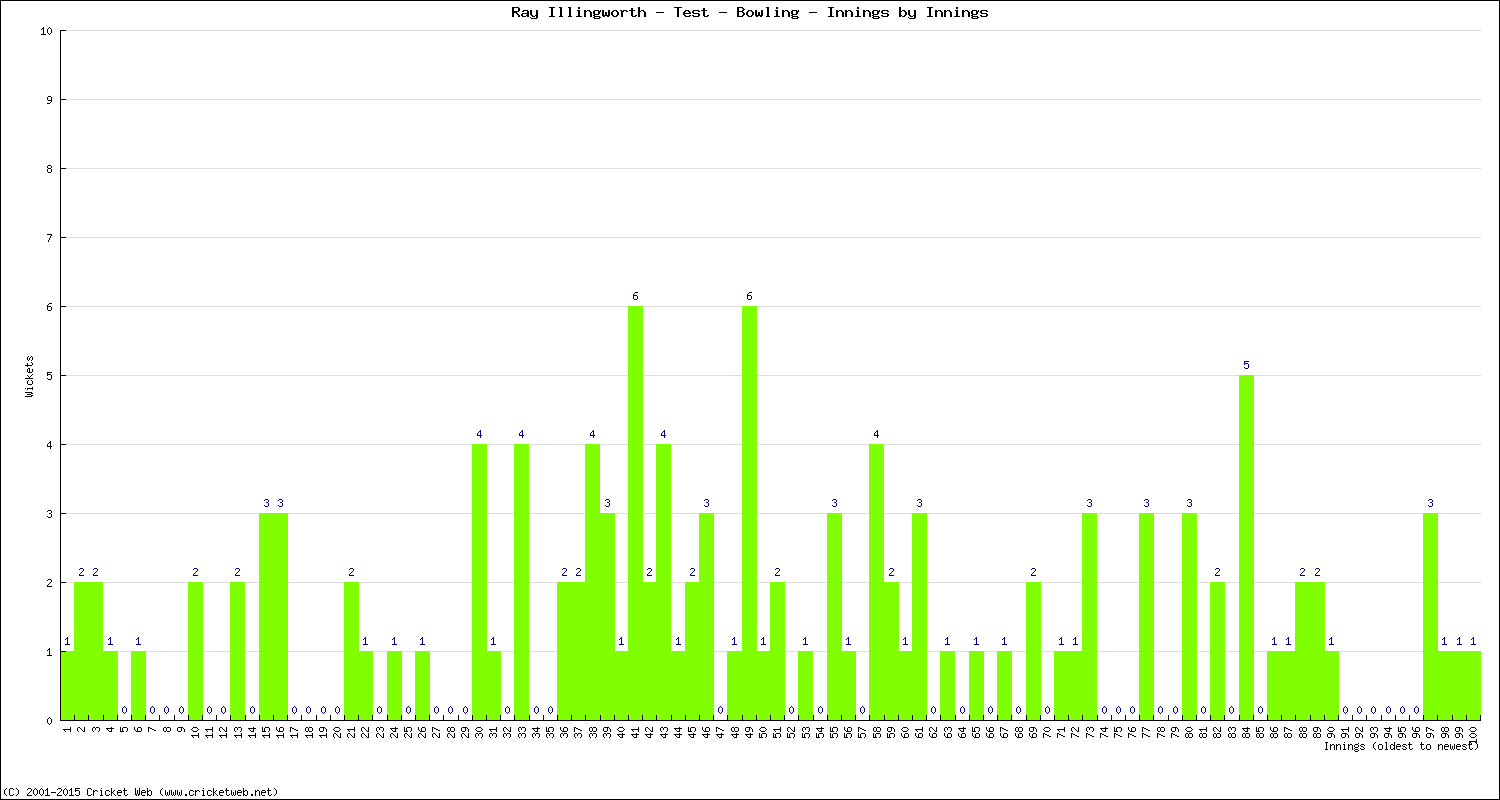Image resolution: width=1500 pixels, height=800 pixels.
Task: Click the 6-wicket bar for innings 41
Action: click(x=635, y=513)
